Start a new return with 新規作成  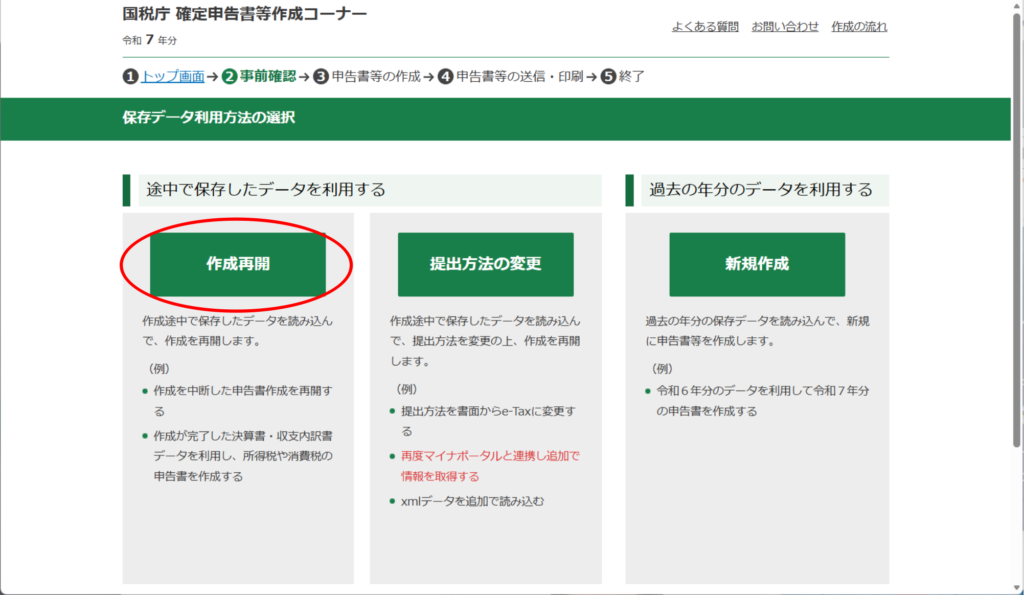pyautogui.click(x=757, y=264)
